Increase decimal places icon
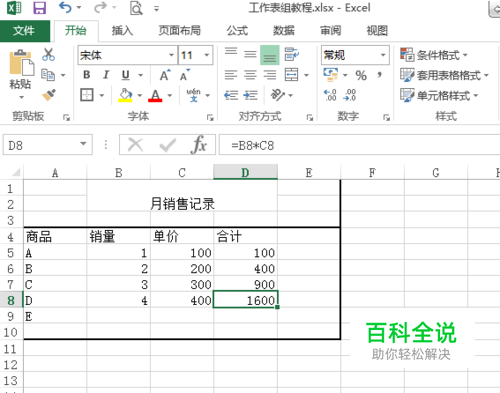This screenshot has height=393, width=500. tap(330, 95)
